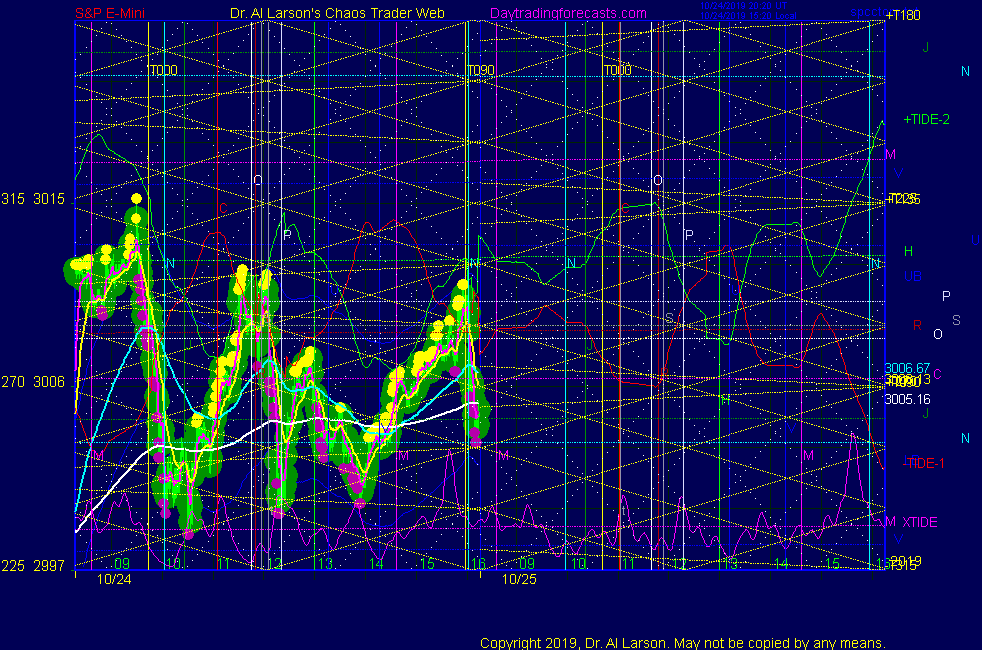The image size is (982, 650).
Task: Click the 'S&P E-Mini' chart title
Action: 110,13
